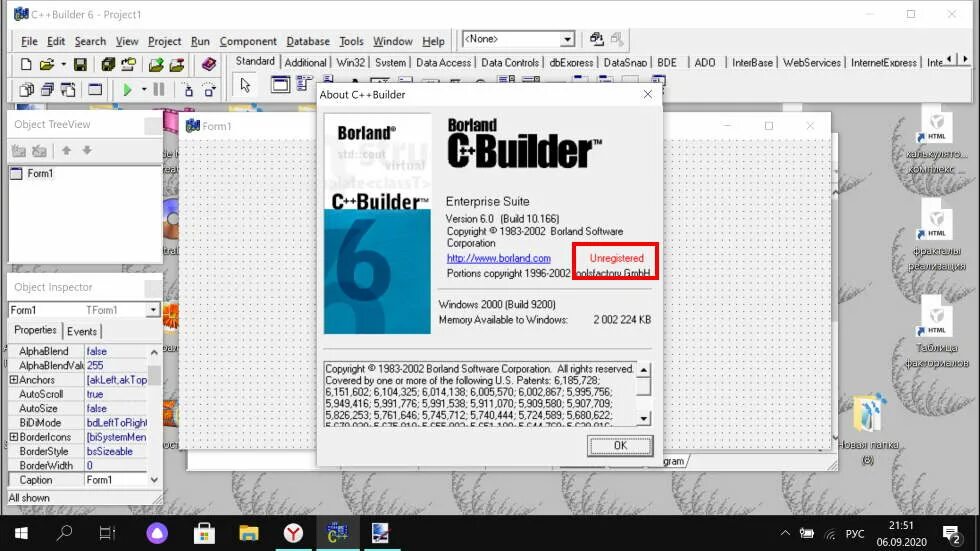
Task: Open the Help menu
Action: (433, 41)
